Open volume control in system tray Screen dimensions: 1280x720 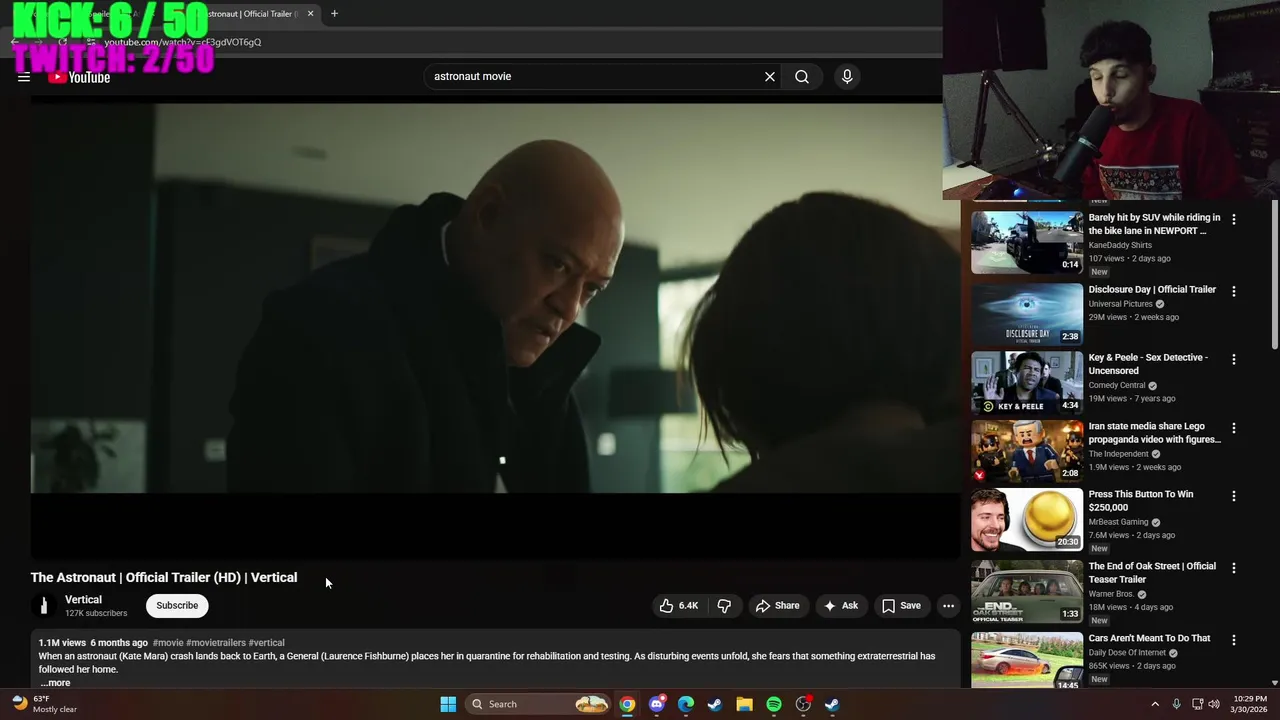[x=1215, y=704]
